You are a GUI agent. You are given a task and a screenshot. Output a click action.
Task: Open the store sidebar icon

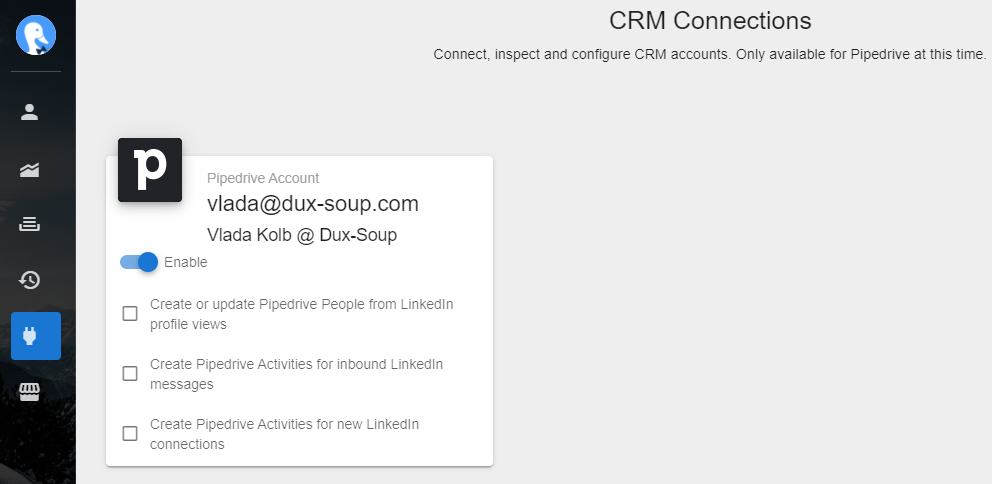pos(30,392)
